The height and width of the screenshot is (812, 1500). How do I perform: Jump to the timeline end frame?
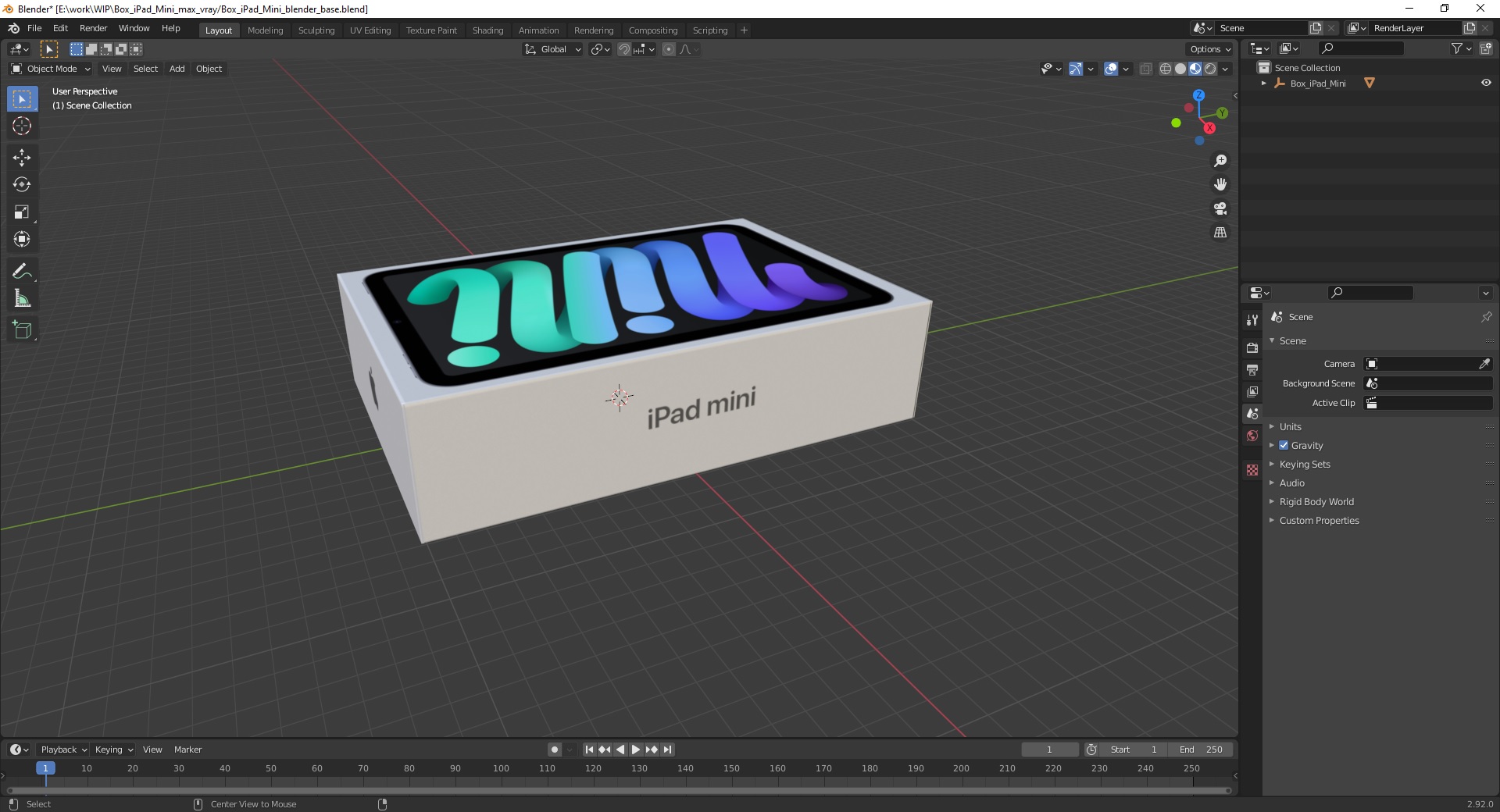pyautogui.click(x=667, y=750)
